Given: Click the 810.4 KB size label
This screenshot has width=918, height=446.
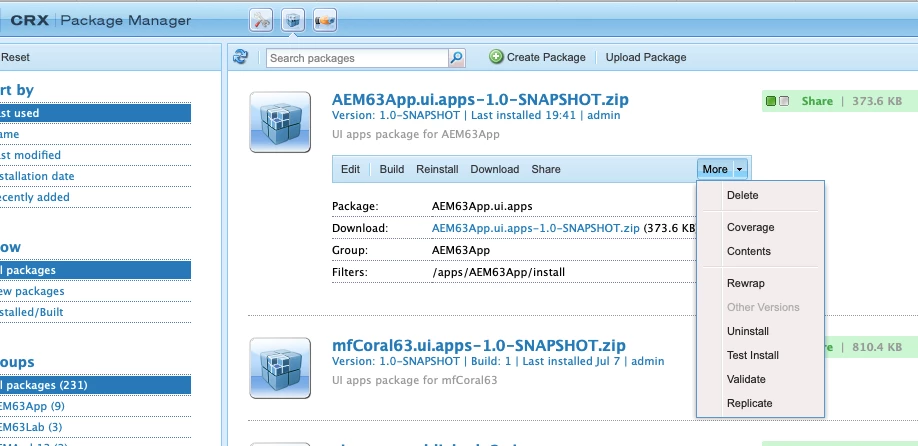Looking at the screenshot, I should coord(877,347).
